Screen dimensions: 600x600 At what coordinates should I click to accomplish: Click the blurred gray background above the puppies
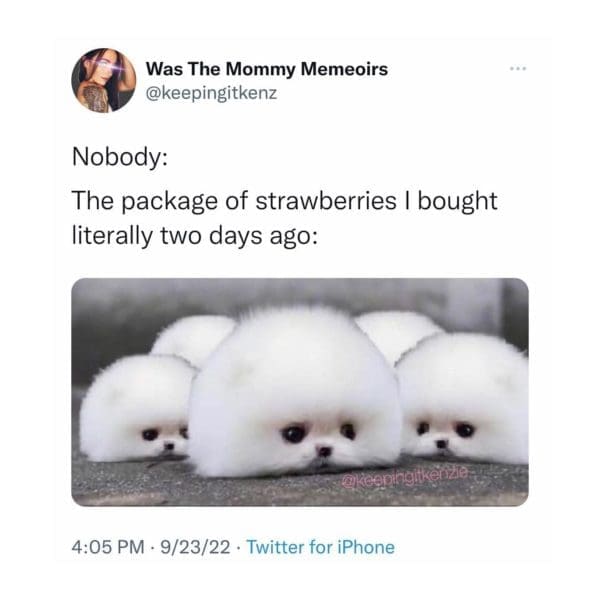point(300,293)
